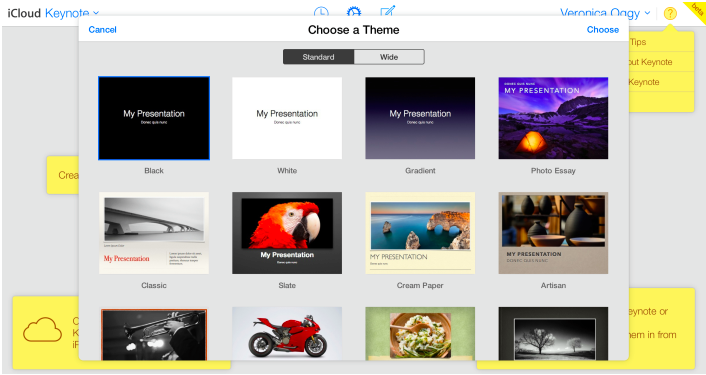Pick the theme with trumpet player photo
The width and height of the screenshot is (706, 375).
pos(154,334)
